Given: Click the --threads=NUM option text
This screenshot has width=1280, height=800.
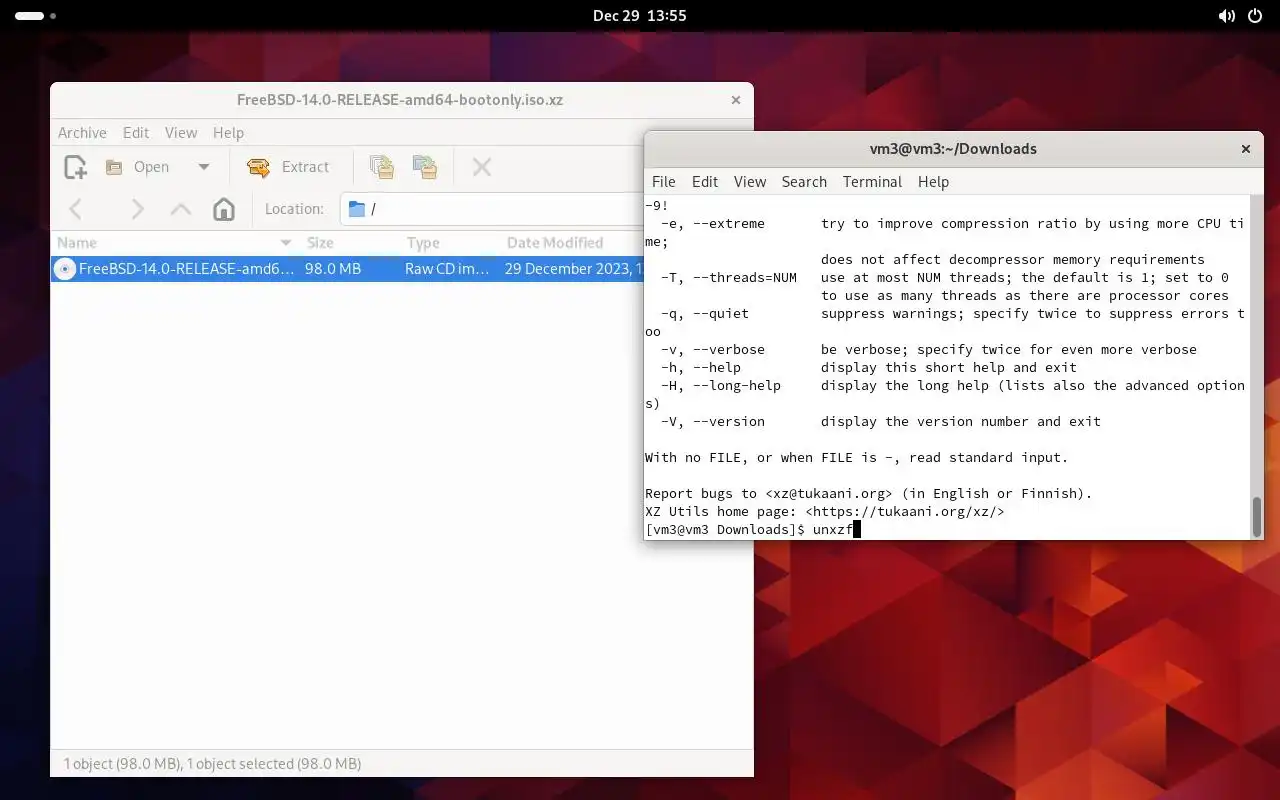Looking at the screenshot, I should 745,278.
